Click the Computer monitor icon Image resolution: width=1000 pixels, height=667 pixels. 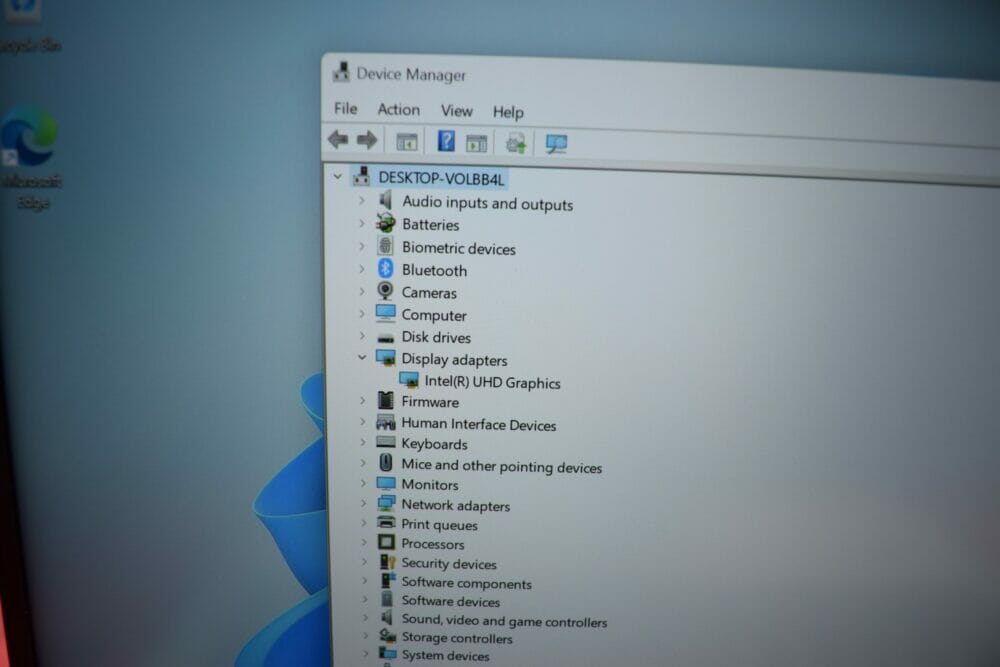(385, 313)
